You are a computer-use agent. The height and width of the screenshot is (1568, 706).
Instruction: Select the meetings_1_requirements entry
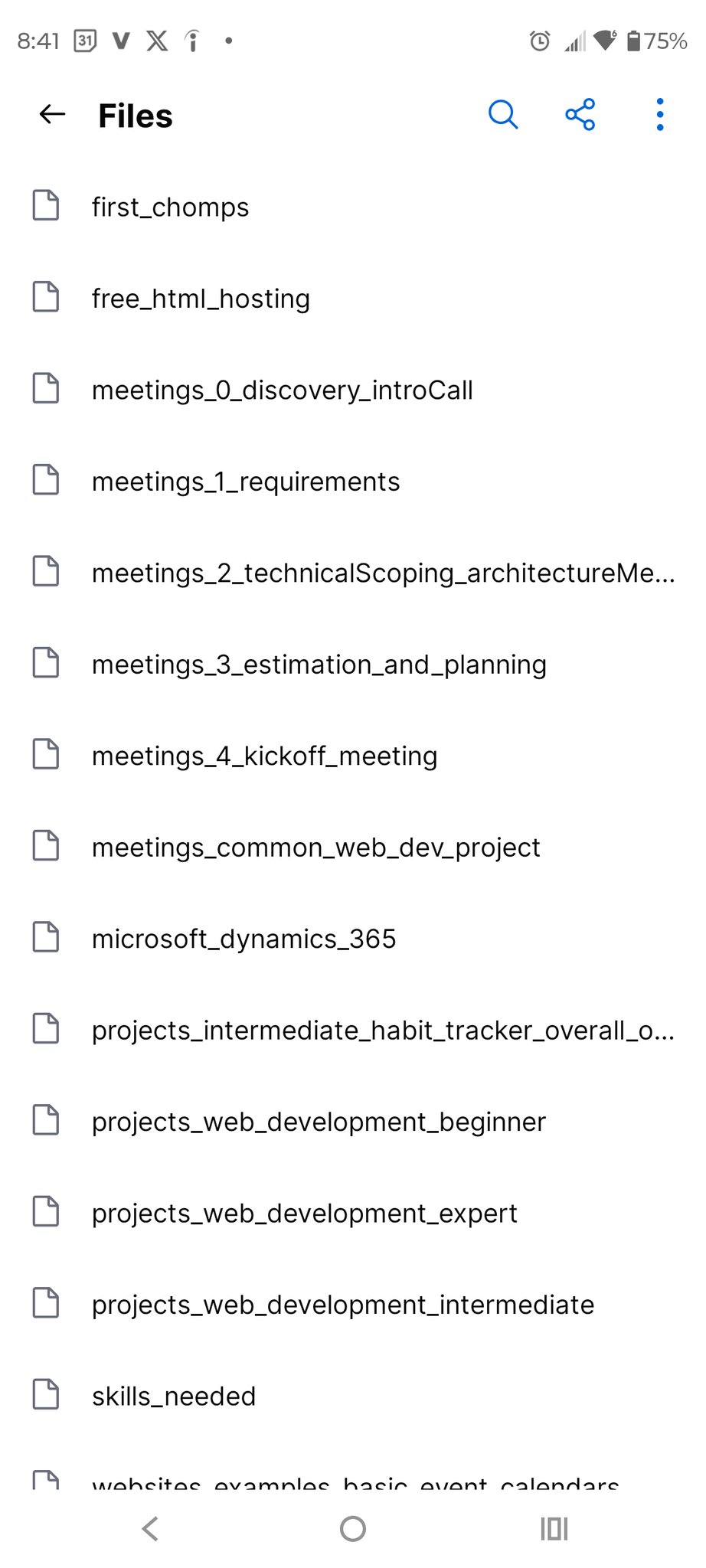click(x=246, y=482)
